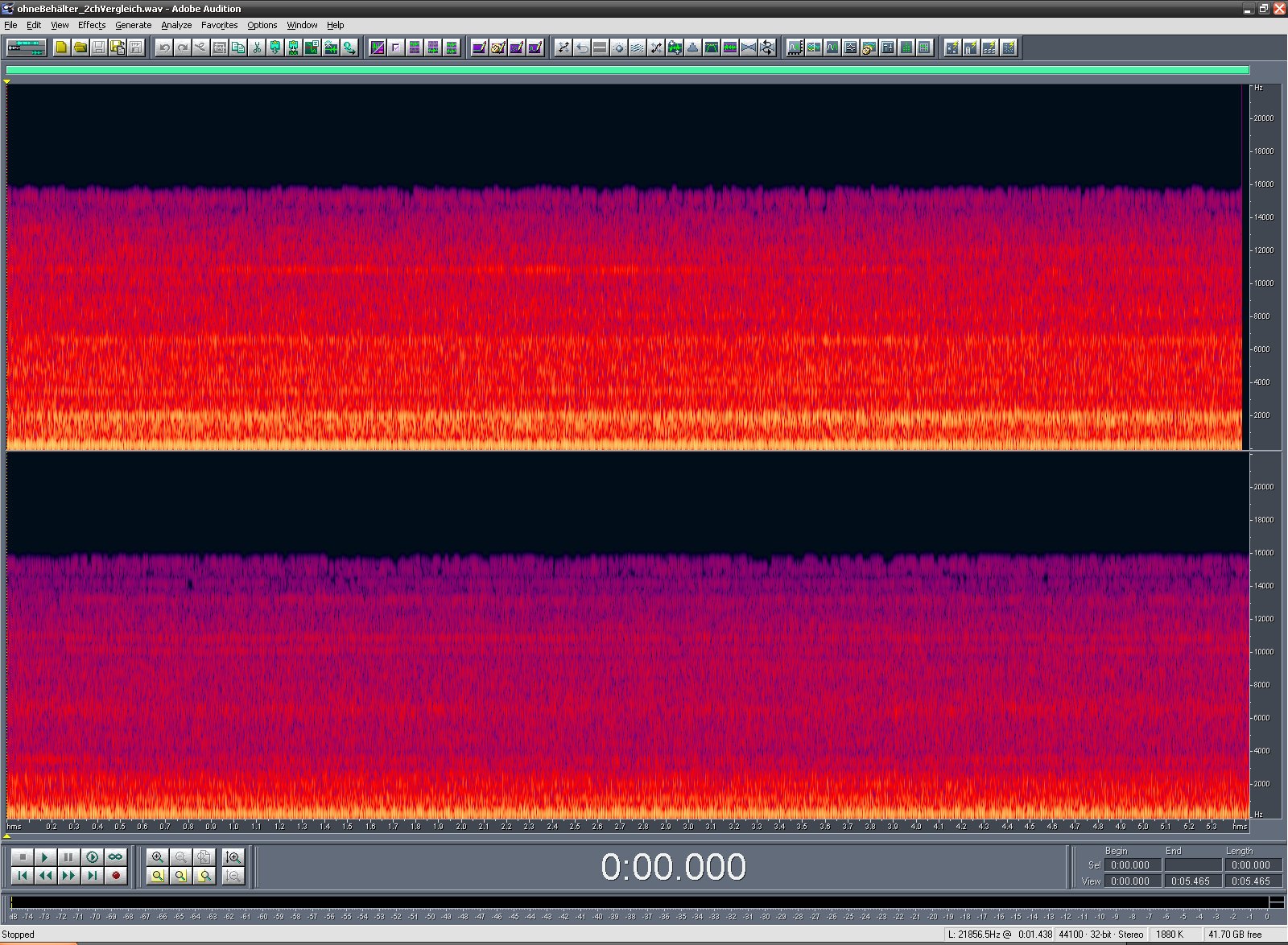Open the Window menu

(302, 25)
